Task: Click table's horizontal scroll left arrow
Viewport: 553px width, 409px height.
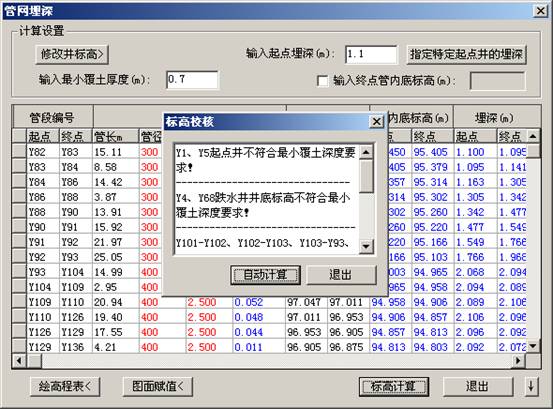Action: (x=19, y=360)
